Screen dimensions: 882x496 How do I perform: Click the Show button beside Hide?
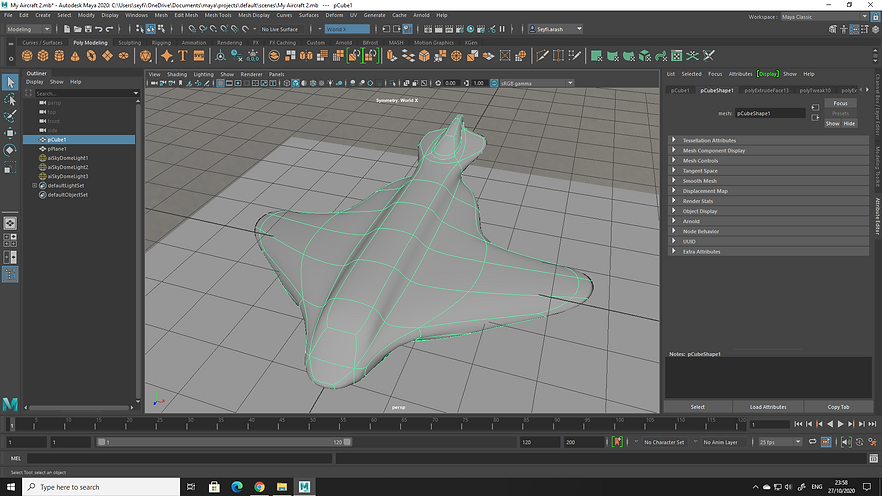(832, 123)
